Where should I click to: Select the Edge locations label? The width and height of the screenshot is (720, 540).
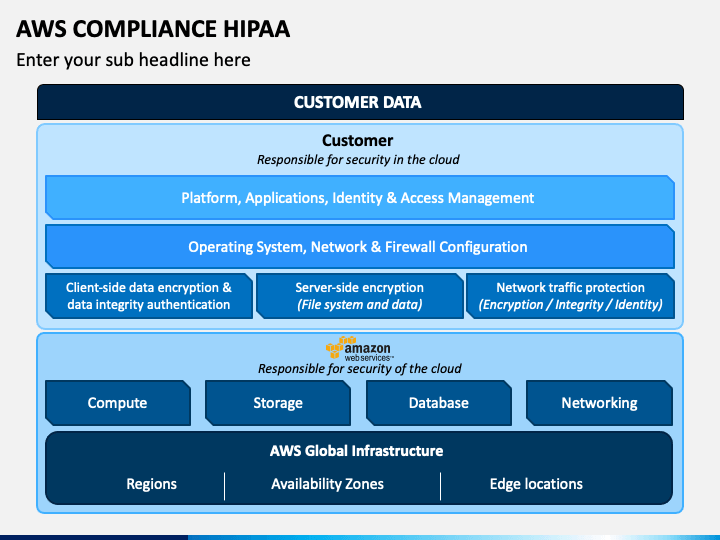536,484
